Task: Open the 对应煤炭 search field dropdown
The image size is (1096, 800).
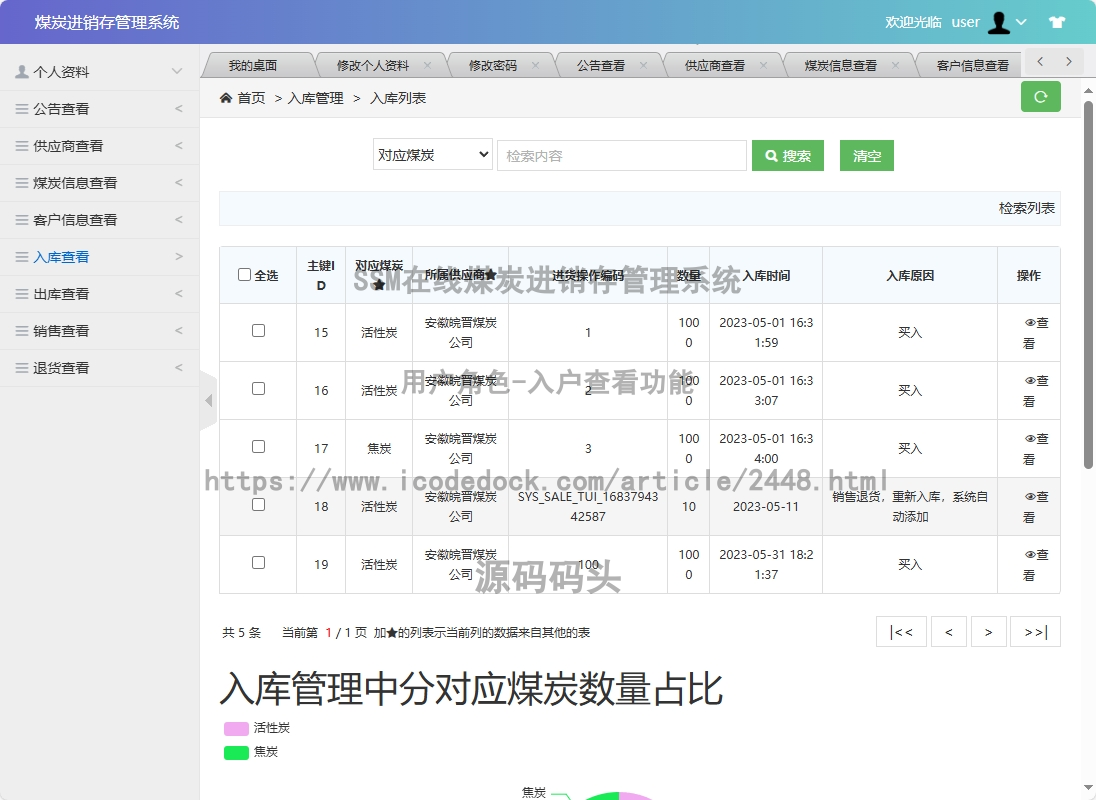Action: click(x=433, y=155)
